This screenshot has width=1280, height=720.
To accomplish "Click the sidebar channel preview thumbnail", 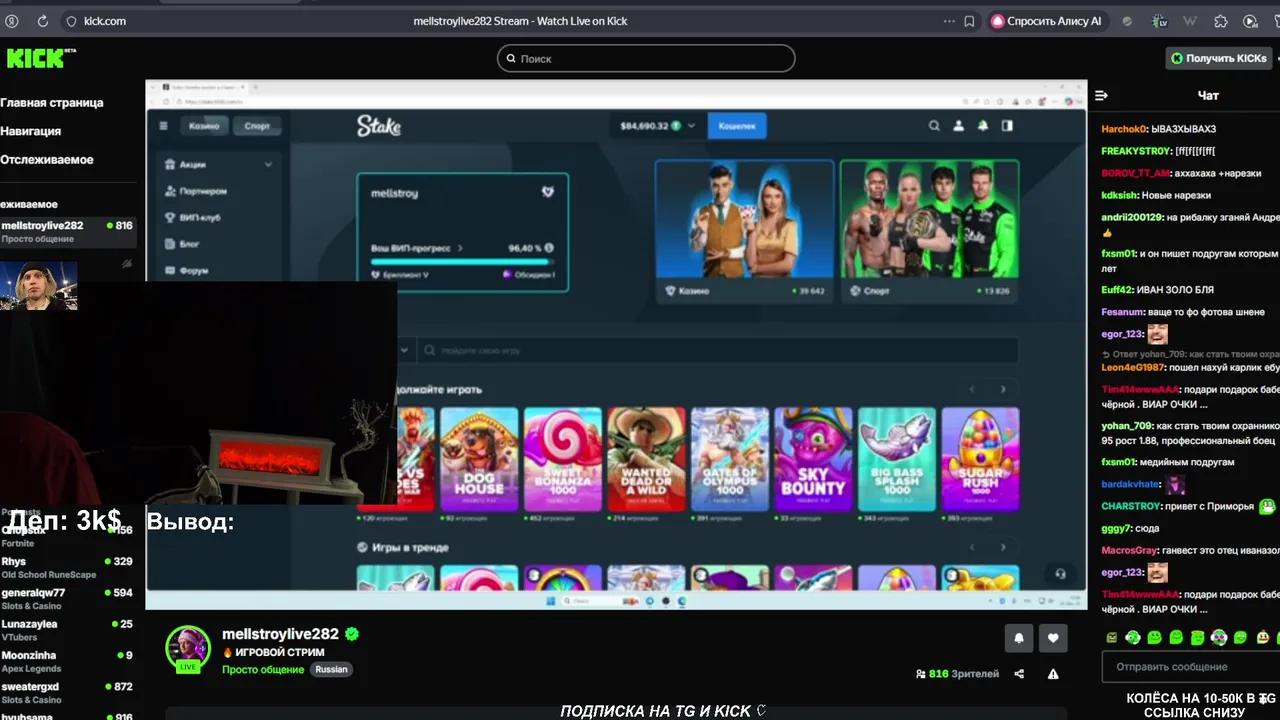I will tap(39, 286).
